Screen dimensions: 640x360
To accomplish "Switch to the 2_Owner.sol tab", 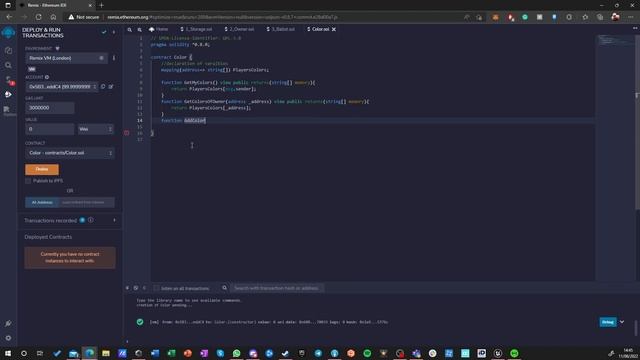I will click(x=239, y=29).
